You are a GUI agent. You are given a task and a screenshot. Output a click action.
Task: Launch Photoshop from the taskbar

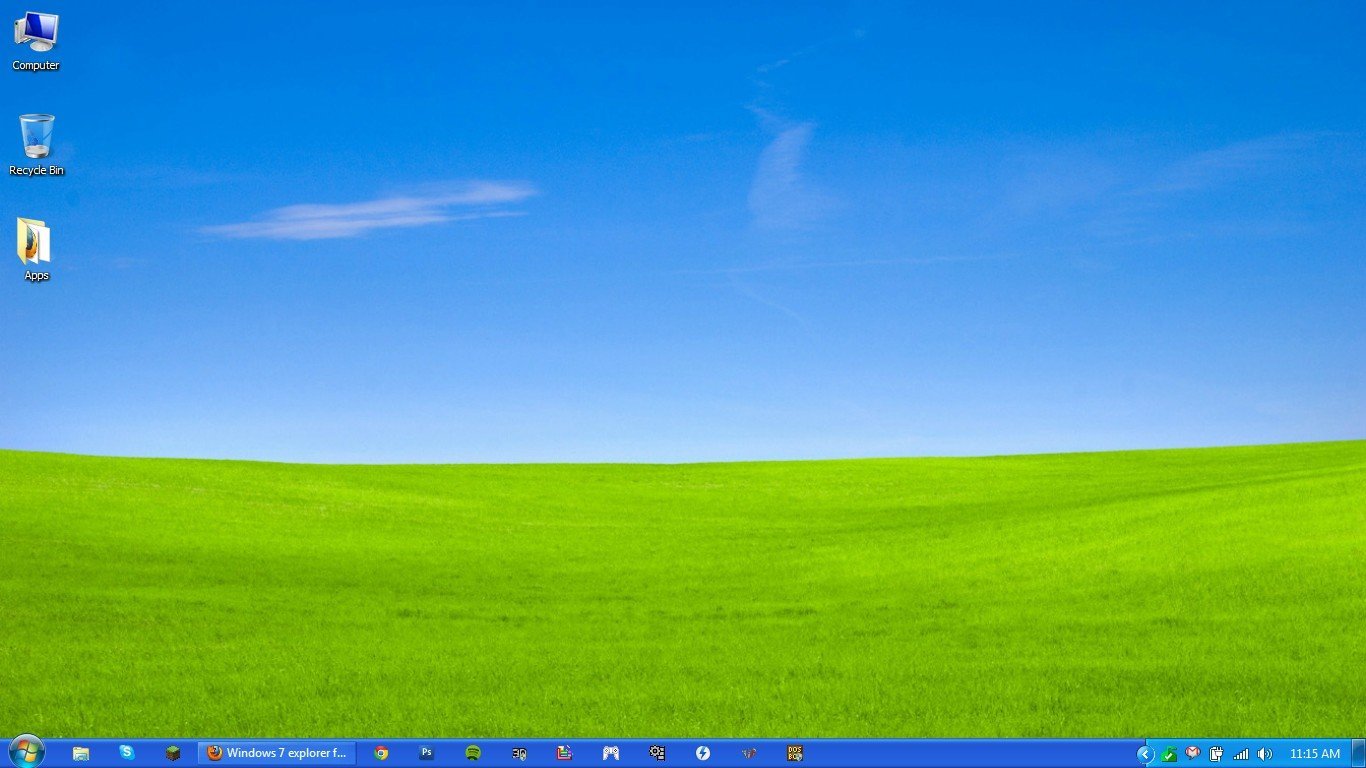[x=427, y=753]
